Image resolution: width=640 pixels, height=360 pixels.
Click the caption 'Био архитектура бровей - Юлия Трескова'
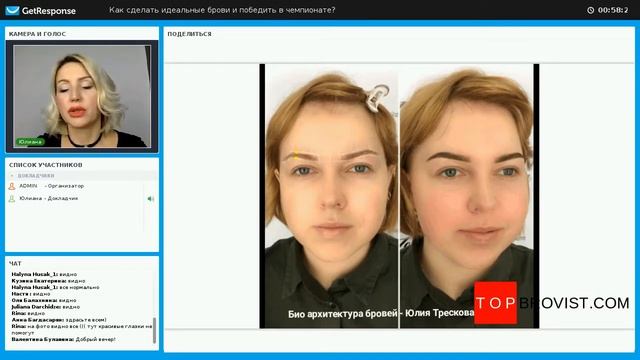tap(381, 313)
